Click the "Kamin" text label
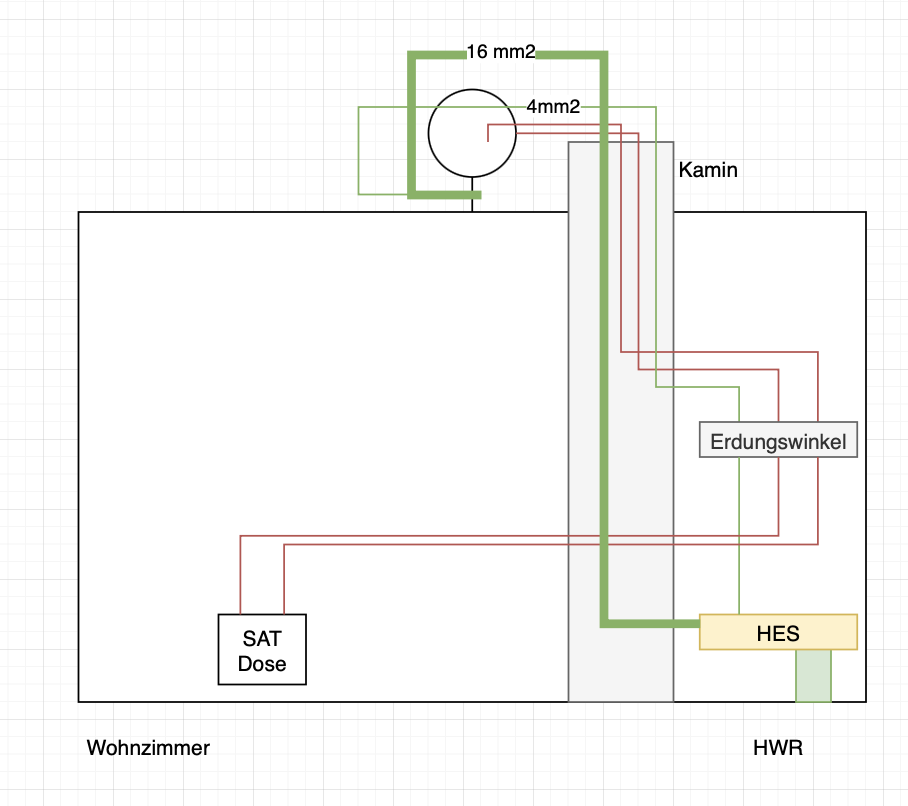The width and height of the screenshot is (908, 806). point(708,170)
